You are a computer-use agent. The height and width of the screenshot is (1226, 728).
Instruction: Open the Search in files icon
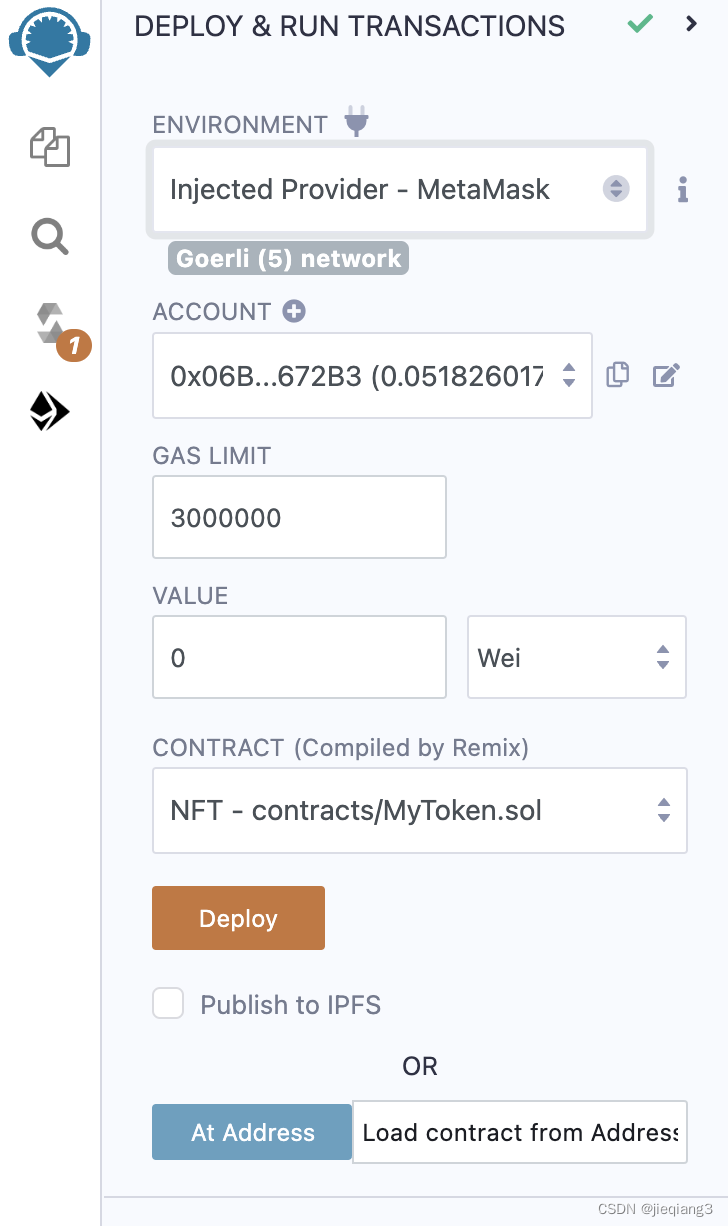pos(50,237)
